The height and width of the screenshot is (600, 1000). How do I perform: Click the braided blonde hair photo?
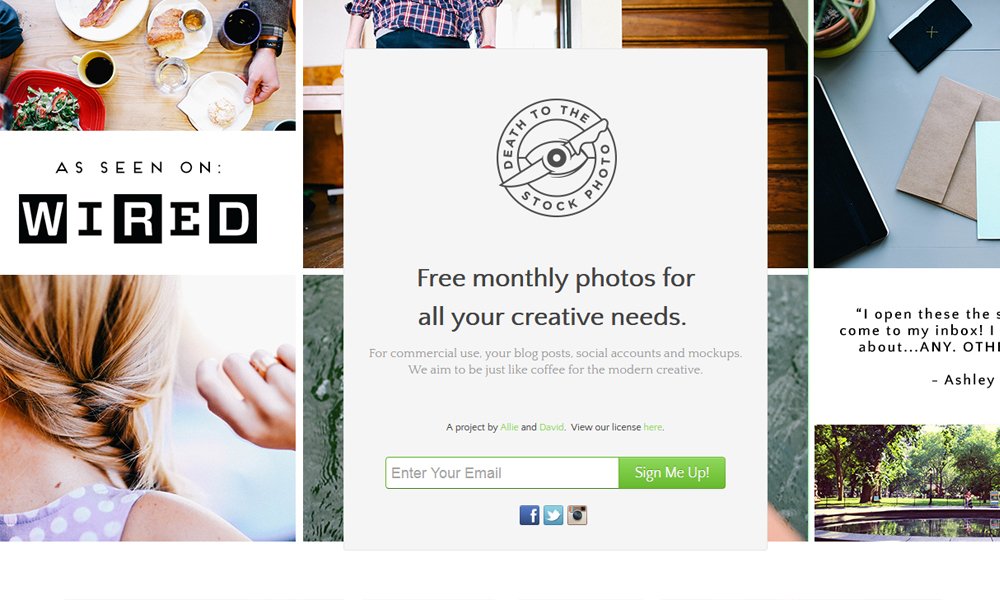pyautogui.click(x=148, y=408)
